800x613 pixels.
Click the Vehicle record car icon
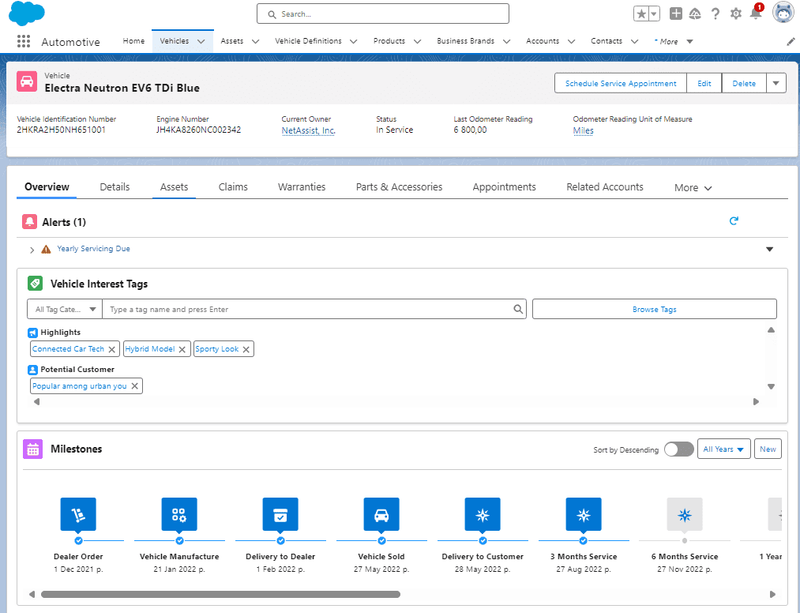(x=27, y=82)
